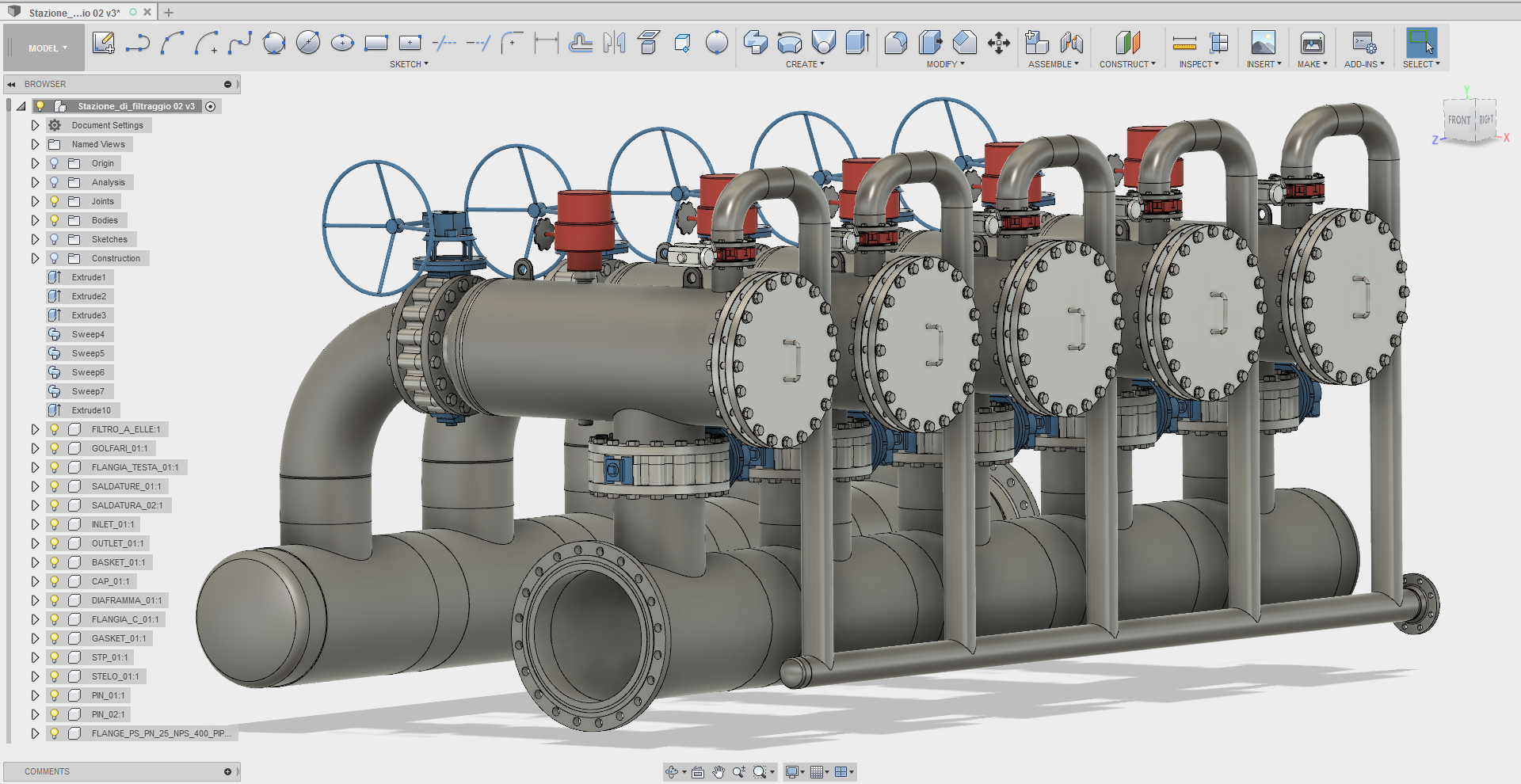Select the Measure ruler tool
Image resolution: width=1521 pixels, height=784 pixels.
point(1184,43)
